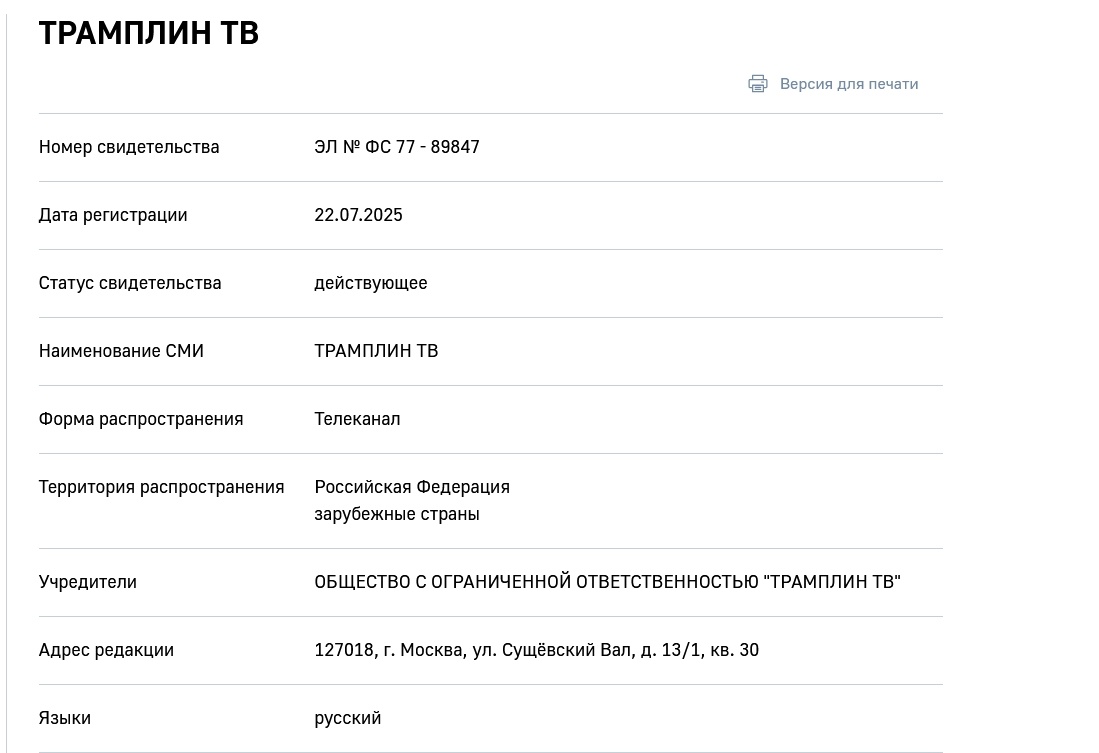This screenshot has height=753, width=1099.
Task: Click 'Российская Федерация' territory text
Action: (412, 487)
